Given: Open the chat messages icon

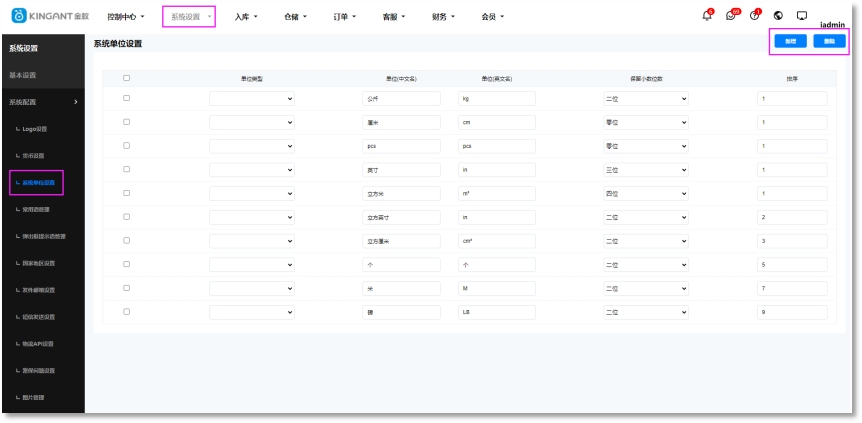Looking at the screenshot, I should click(732, 16).
